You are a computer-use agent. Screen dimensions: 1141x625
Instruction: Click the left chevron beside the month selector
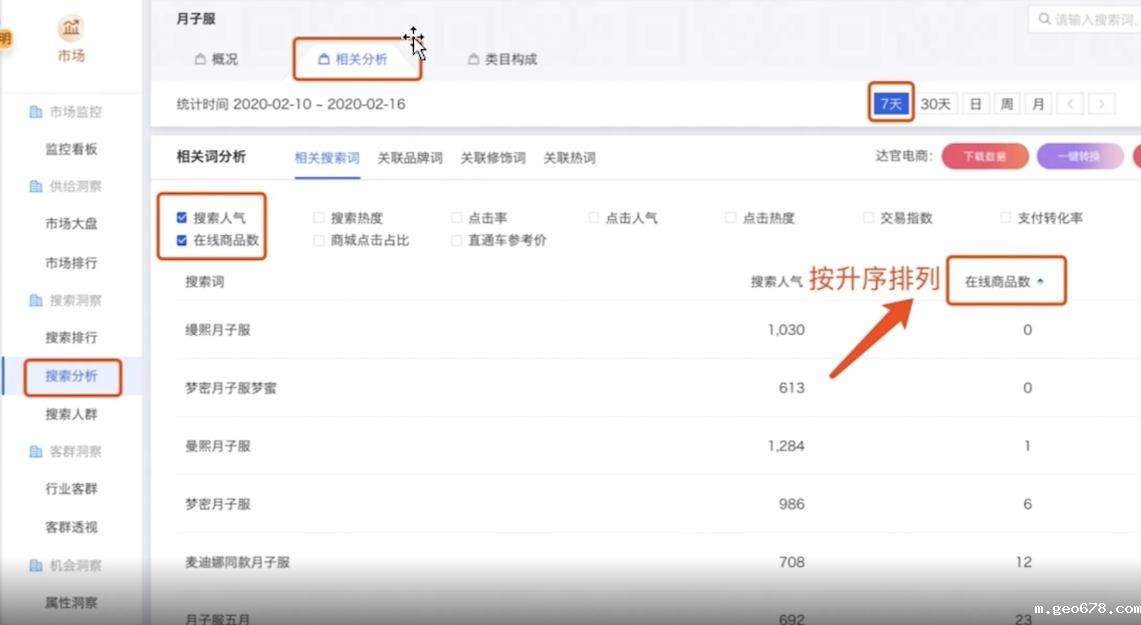coord(1071,103)
